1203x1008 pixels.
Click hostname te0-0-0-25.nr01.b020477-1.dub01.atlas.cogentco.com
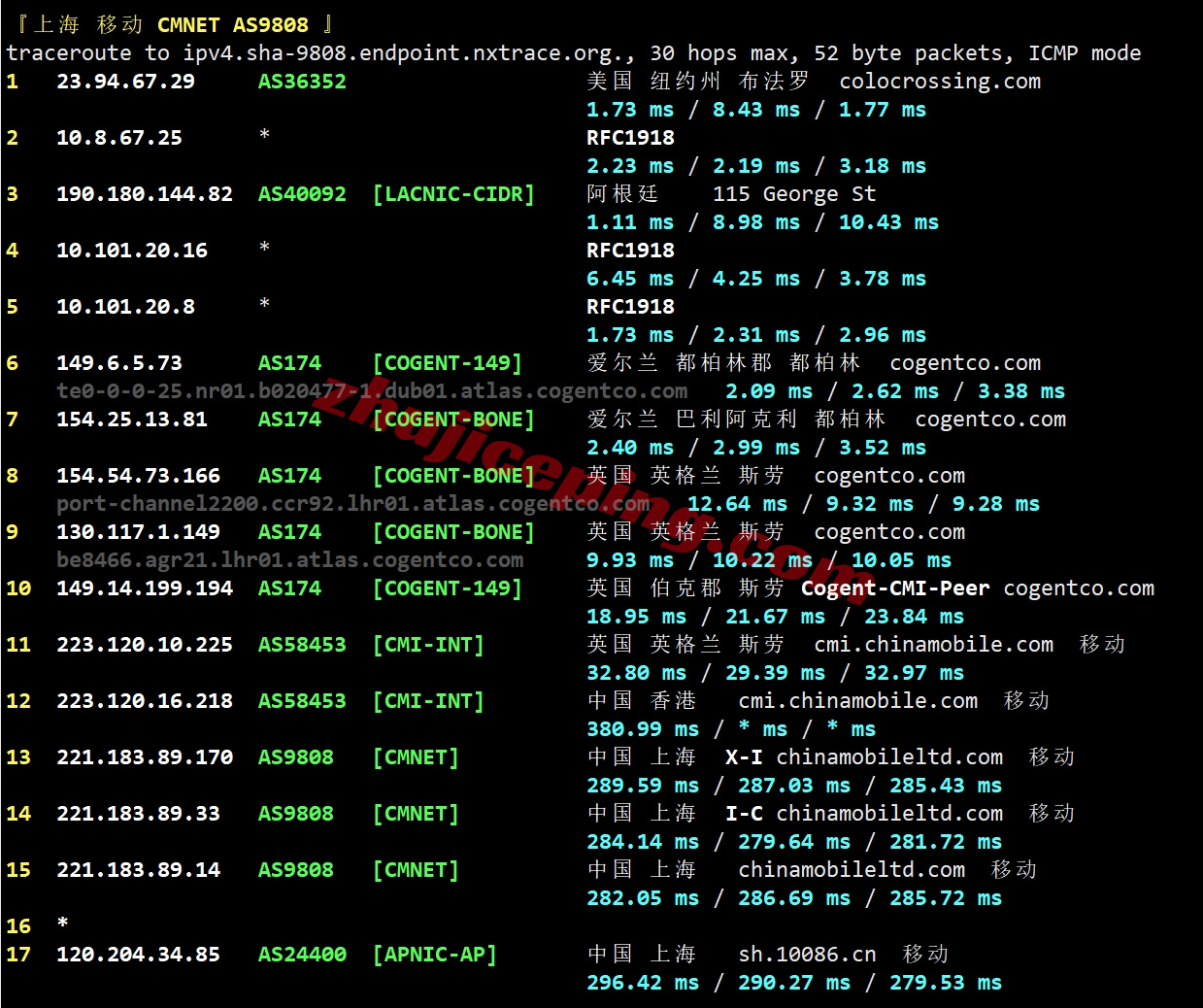click(372, 391)
